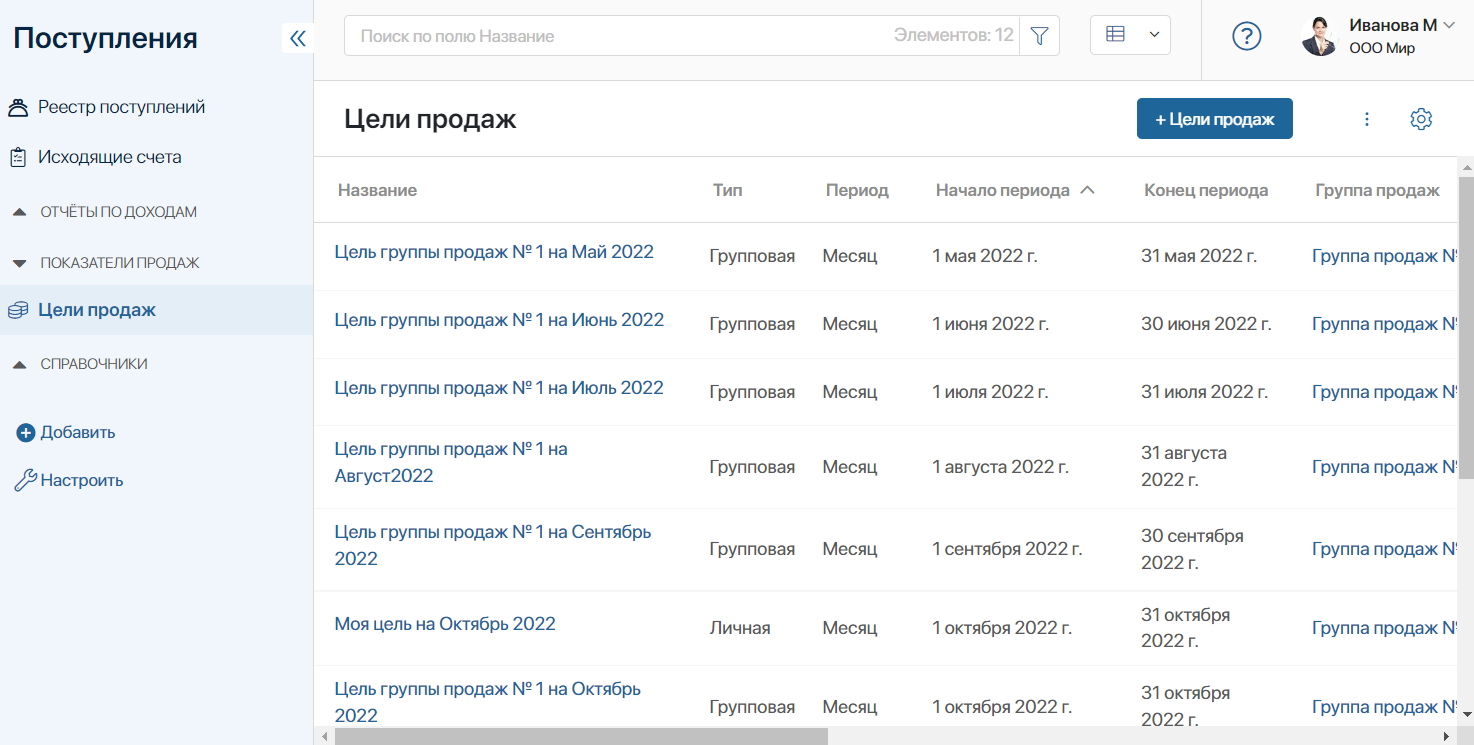Image resolution: width=1474 pixels, height=745 pixels.
Task: Open the filter funnel icon in search
Action: pos(1039,36)
